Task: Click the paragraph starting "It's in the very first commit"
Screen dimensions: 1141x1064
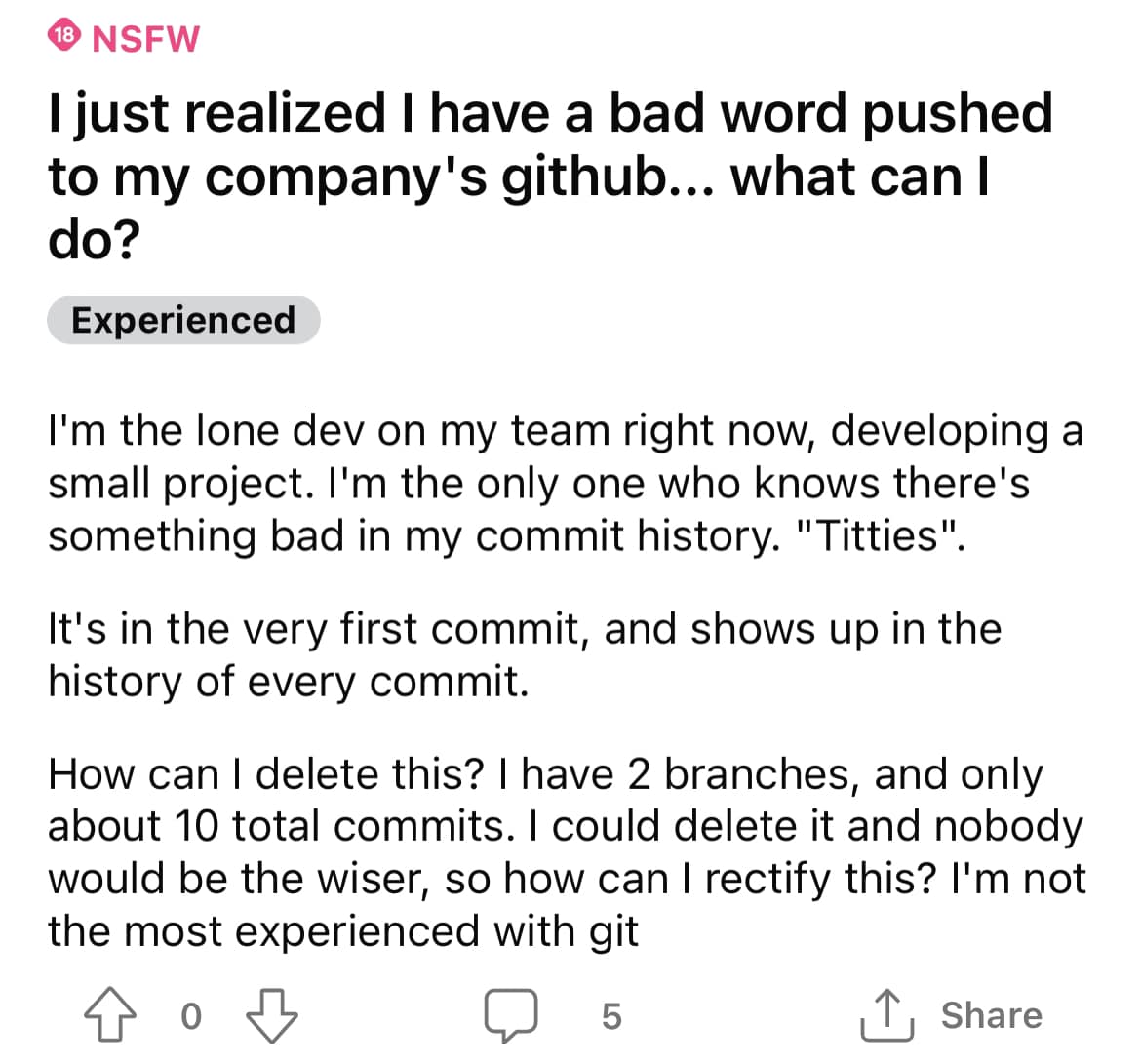Action: point(525,654)
